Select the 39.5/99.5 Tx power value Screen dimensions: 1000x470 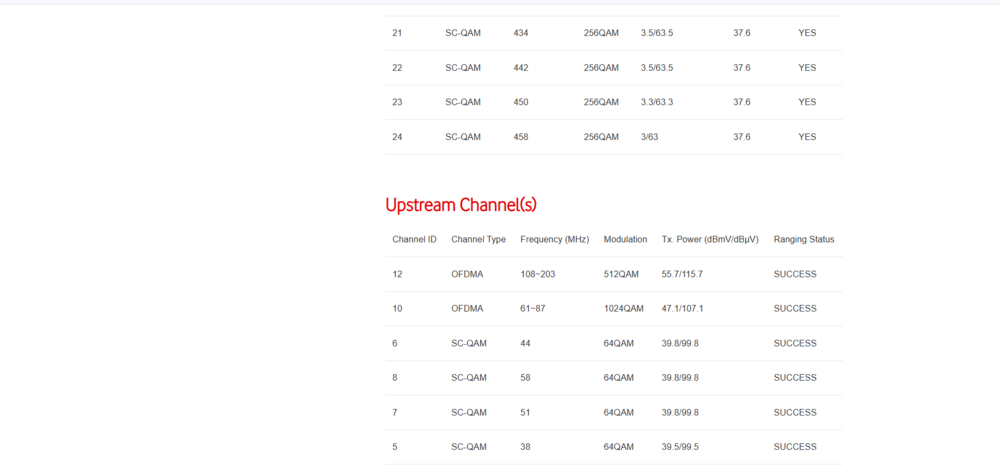point(680,447)
